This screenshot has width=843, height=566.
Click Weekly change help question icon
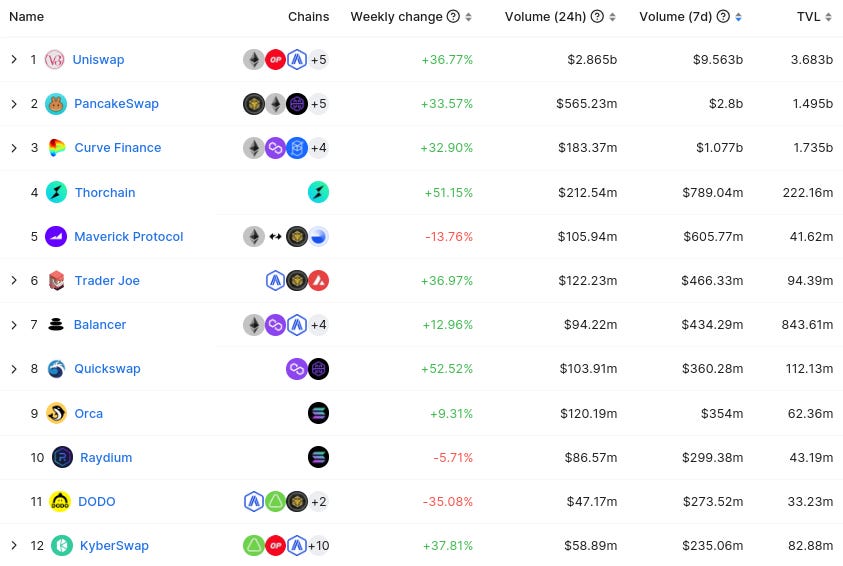453,17
